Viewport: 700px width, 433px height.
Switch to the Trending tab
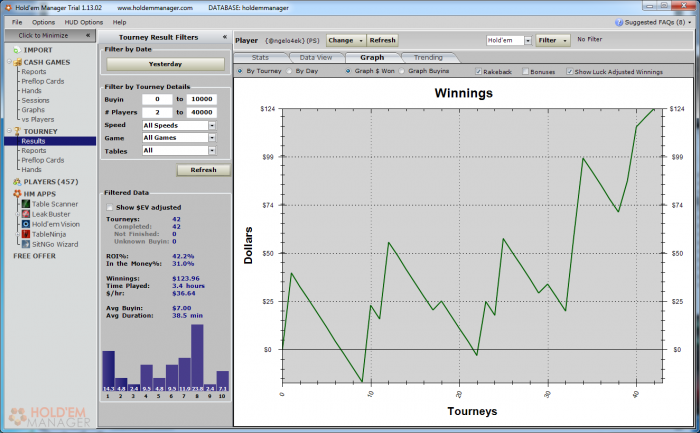click(x=428, y=58)
